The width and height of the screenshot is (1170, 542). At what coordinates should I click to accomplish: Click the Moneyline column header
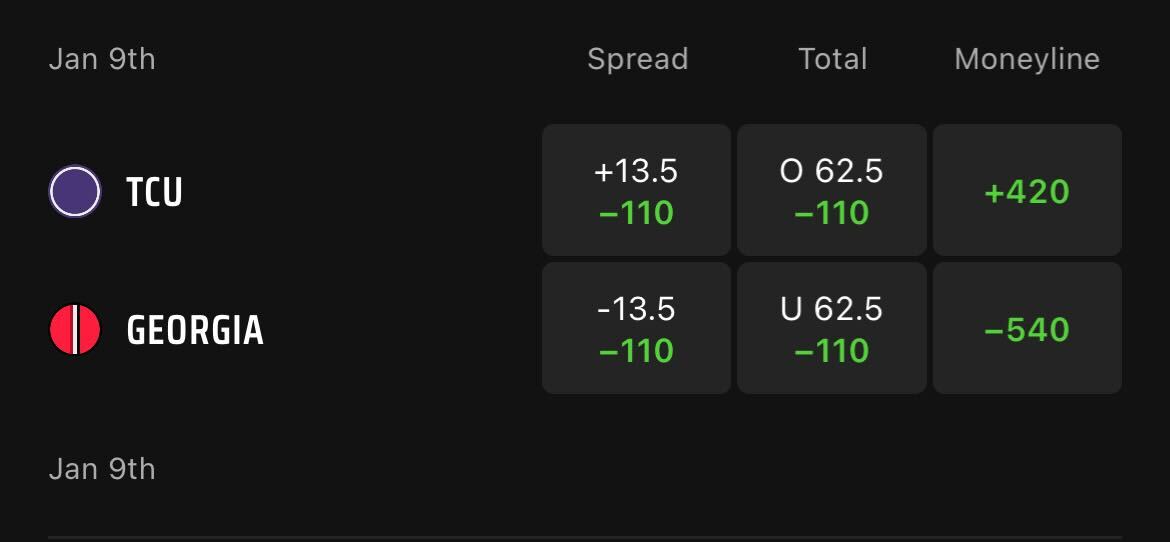click(x=1027, y=59)
